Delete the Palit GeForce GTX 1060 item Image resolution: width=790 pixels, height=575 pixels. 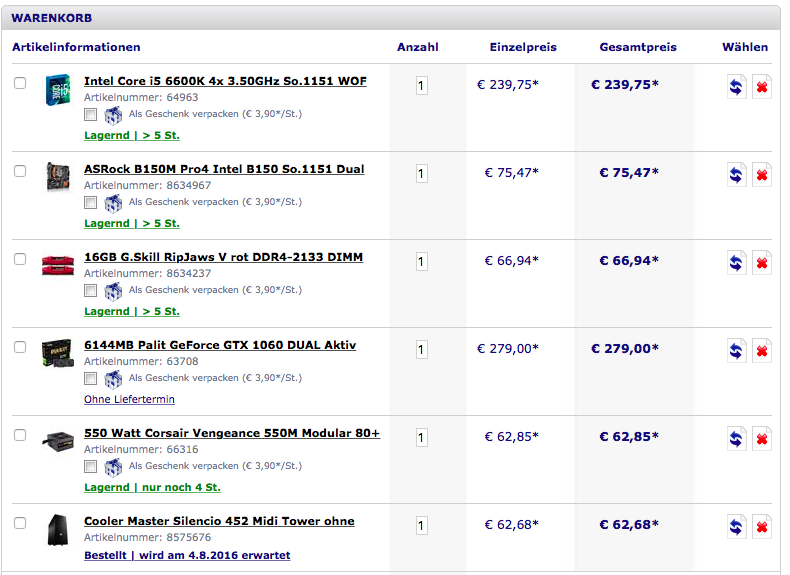coord(762,351)
